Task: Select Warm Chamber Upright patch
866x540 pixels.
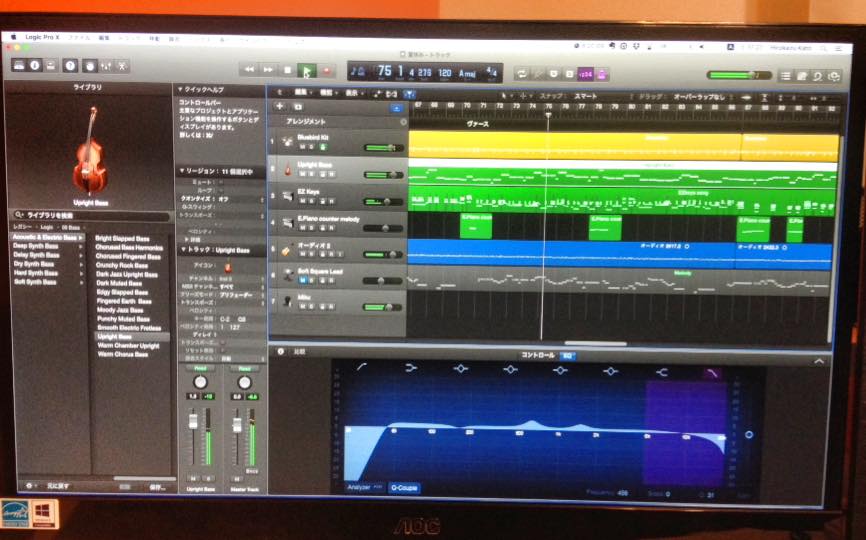Action: 129,345
